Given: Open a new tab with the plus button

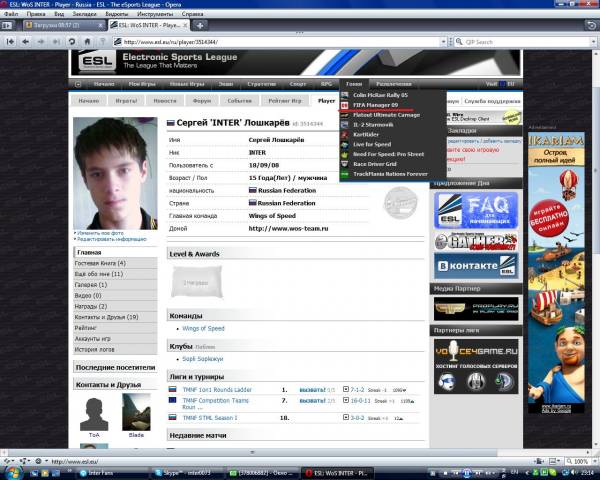Looking at the screenshot, I should pos(200,26).
